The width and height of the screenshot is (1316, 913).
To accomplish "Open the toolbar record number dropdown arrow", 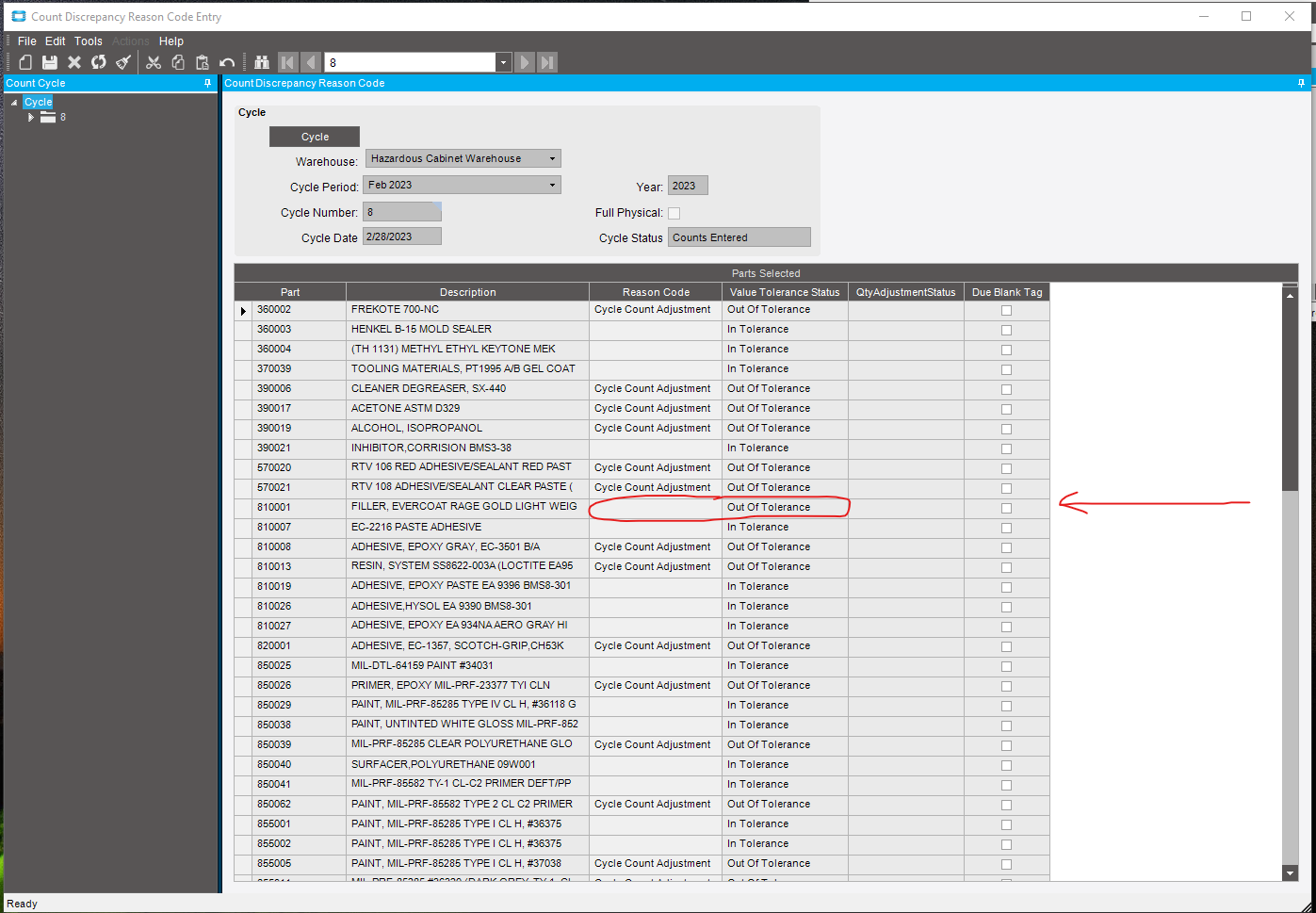I will pos(503,62).
